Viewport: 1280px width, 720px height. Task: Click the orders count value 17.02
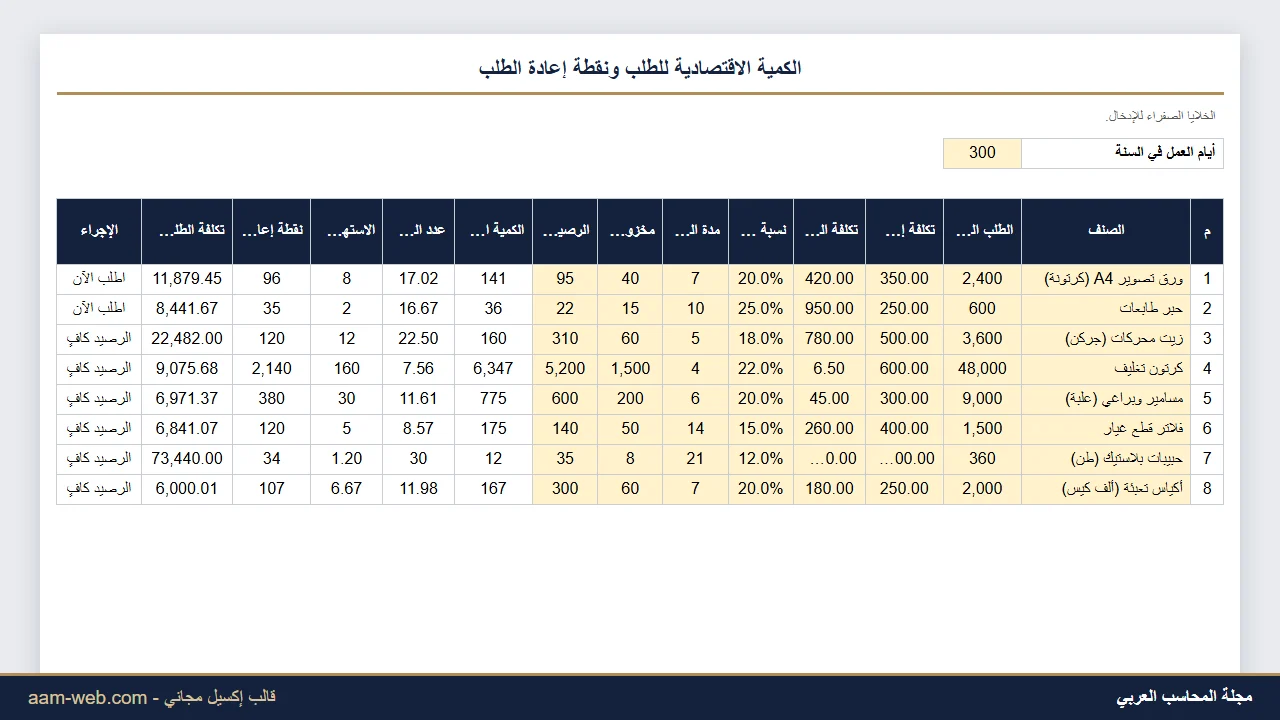pyautogui.click(x=418, y=279)
